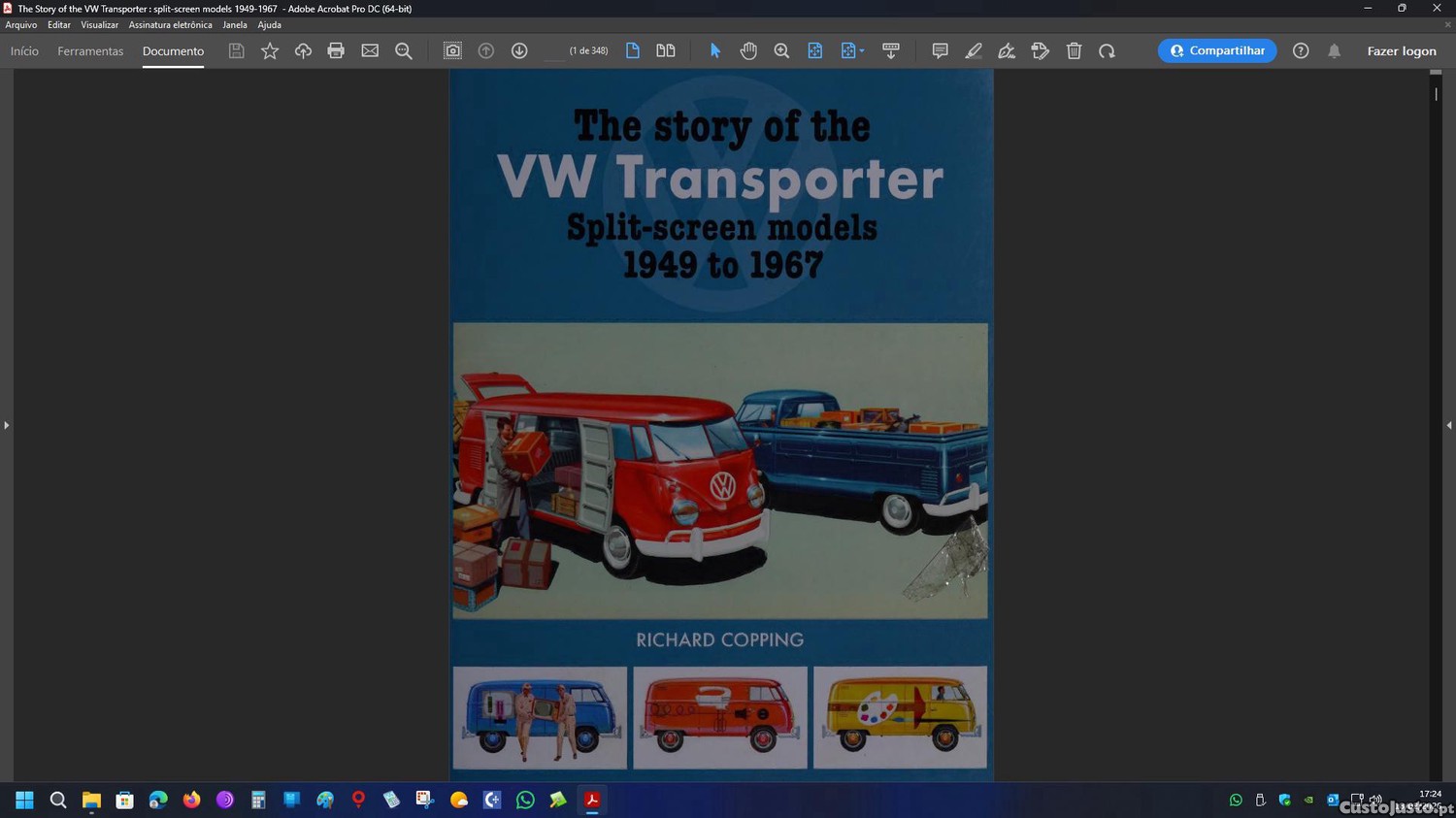Viewport: 1456px width, 818px height.
Task: Add a bookmark star to document
Action: pyautogui.click(x=270, y=50)
